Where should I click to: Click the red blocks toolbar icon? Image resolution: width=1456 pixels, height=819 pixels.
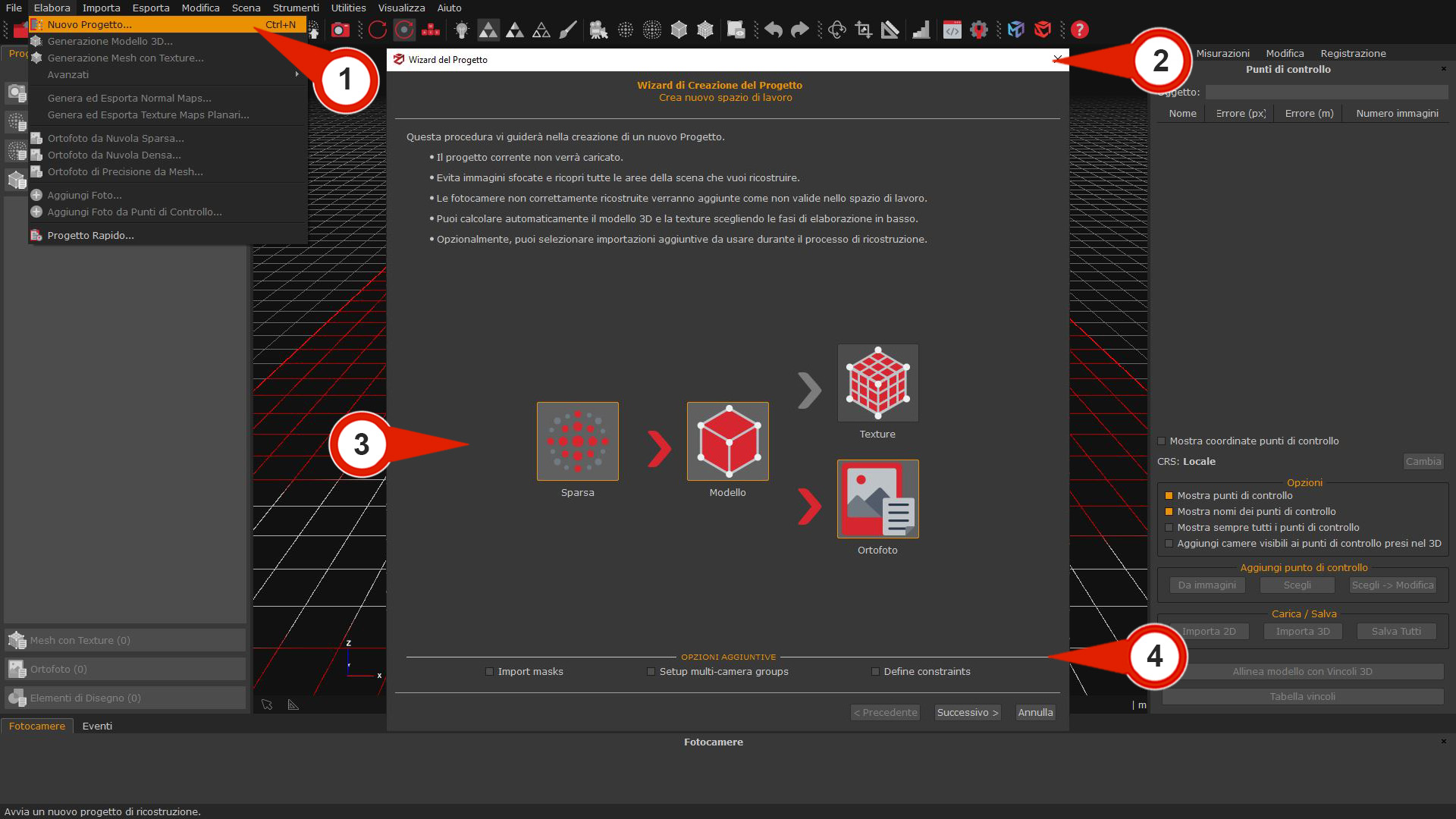[431, 30]
